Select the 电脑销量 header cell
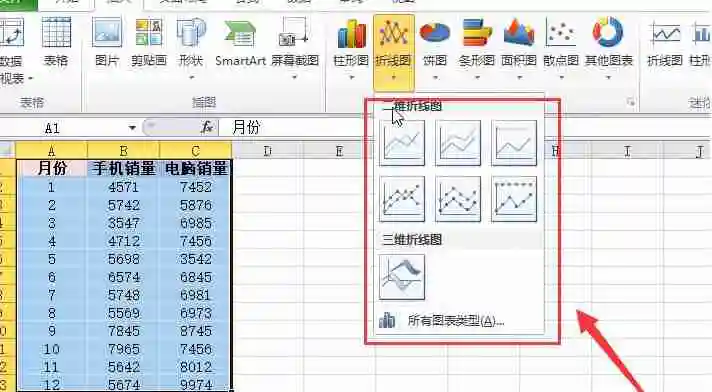 [x=196, y=168]
